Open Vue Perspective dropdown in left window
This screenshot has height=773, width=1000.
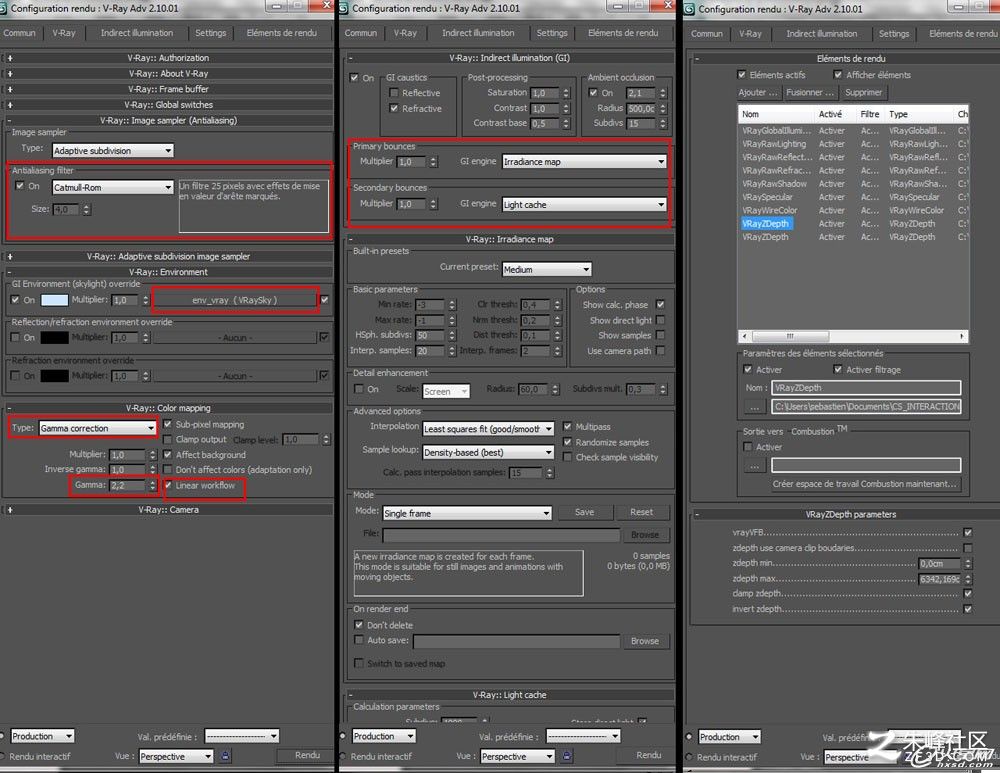tap(176, 756)
